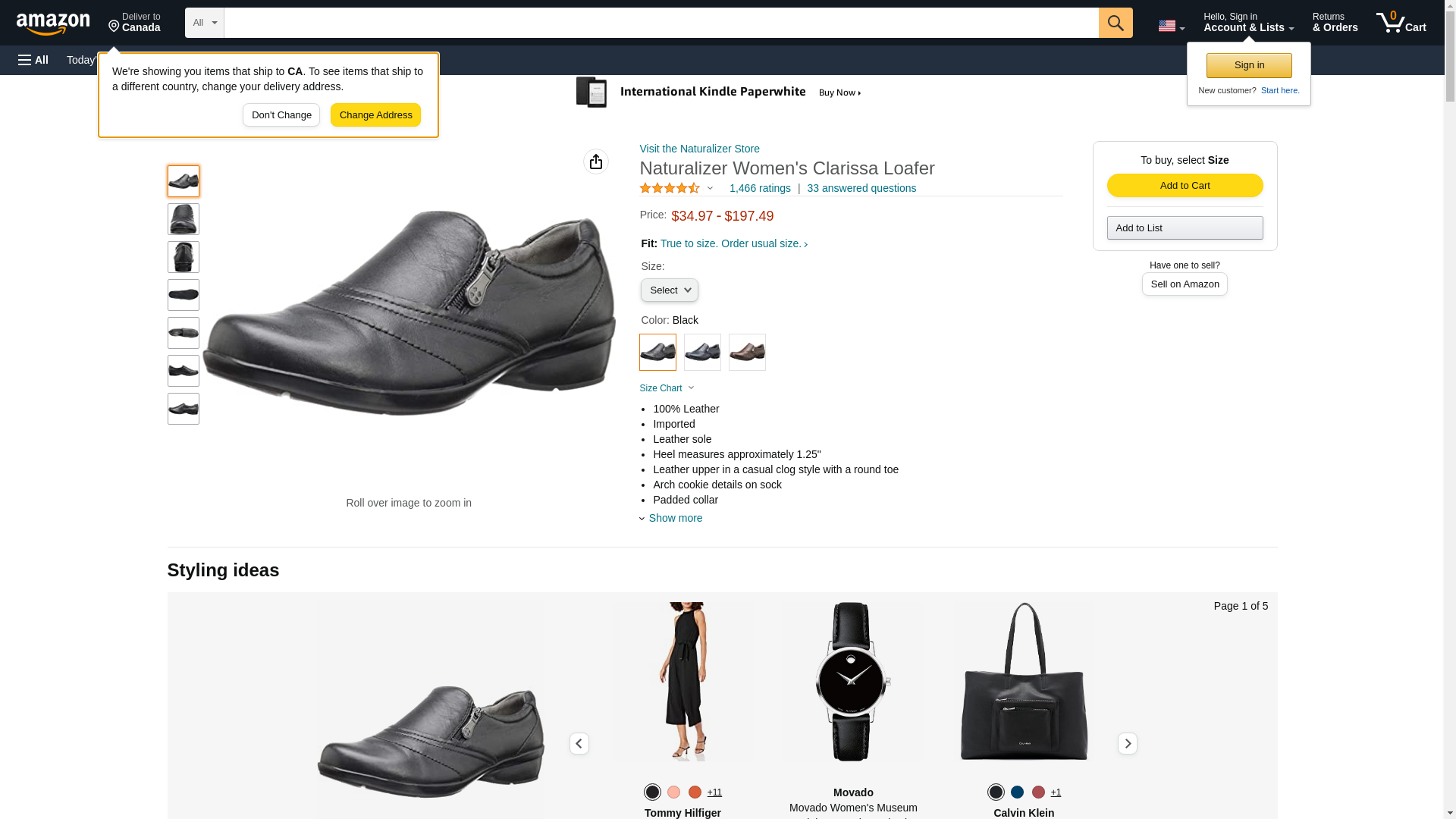Screen dimensions: 1456x819
Task: Select blue Calvin Klein bag color dot
Action: pos(1017,792)
